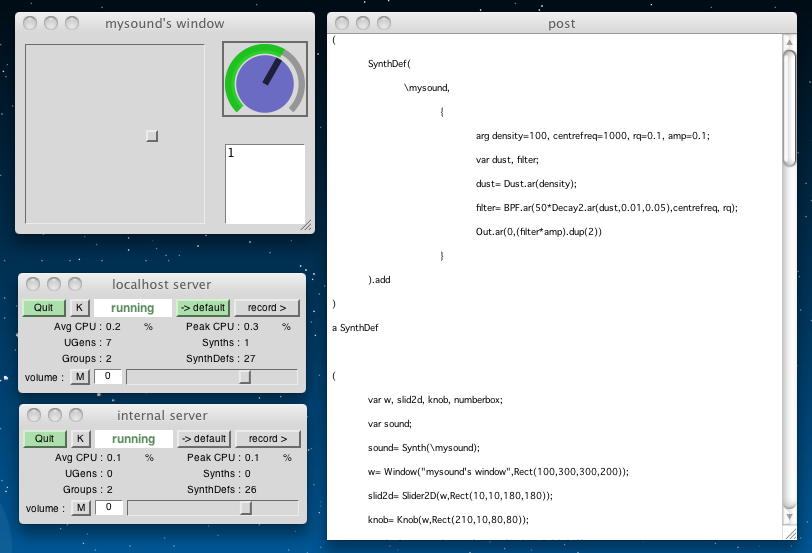Viewport: 812px width, 553px height.
Task: Click the 2D slider handle in mysound's window
Action: 152,136
